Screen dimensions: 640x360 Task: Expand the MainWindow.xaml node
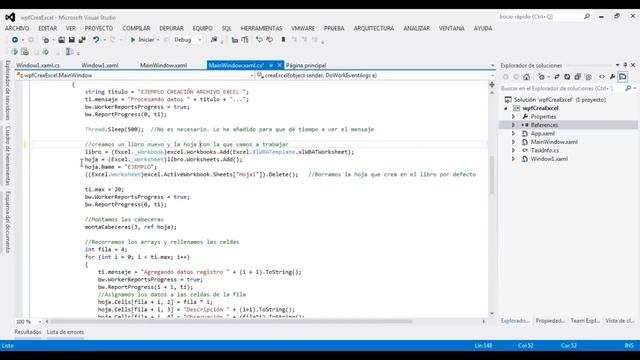(514, 142)
